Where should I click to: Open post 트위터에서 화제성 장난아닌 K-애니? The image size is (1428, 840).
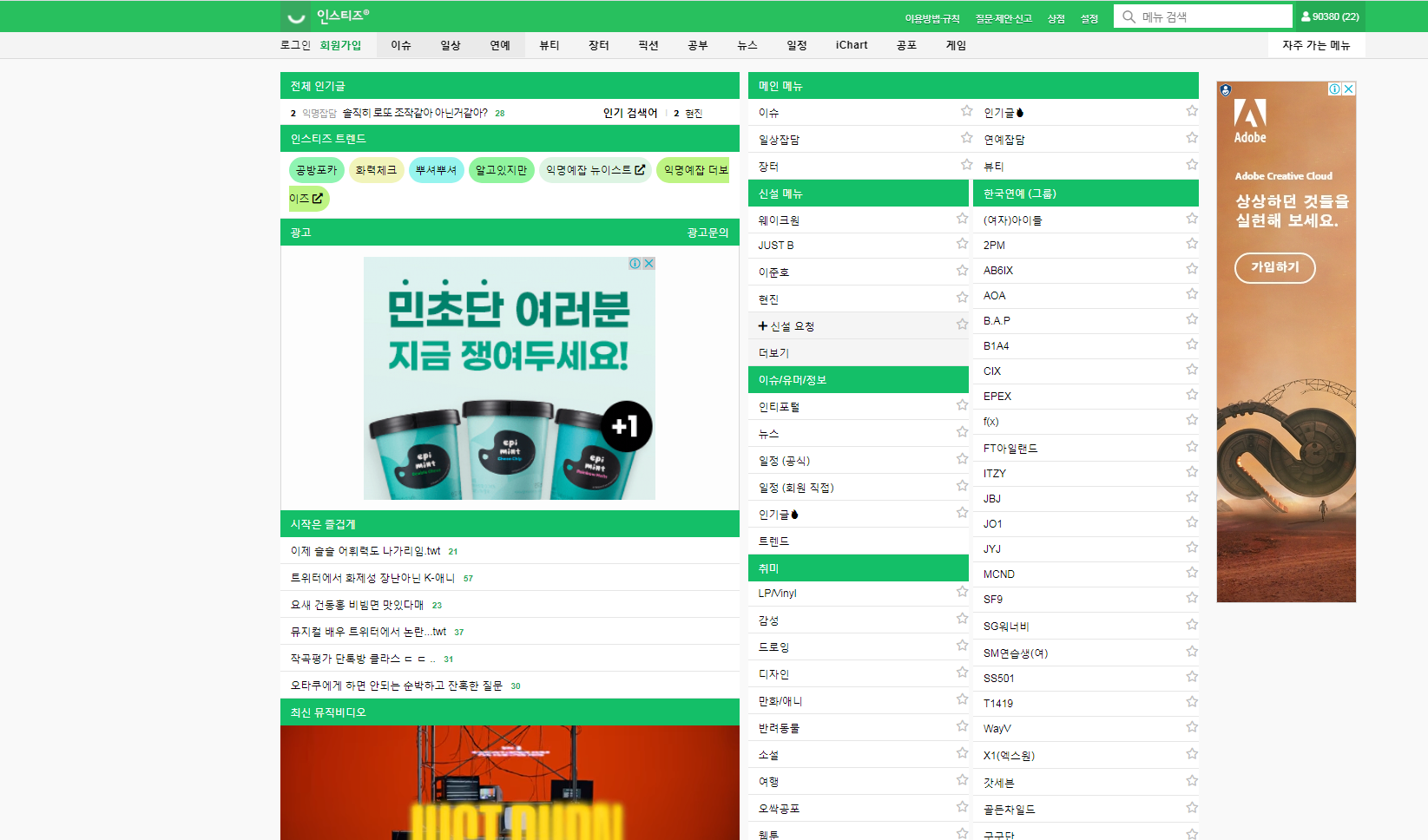click(x=372, y=578)
